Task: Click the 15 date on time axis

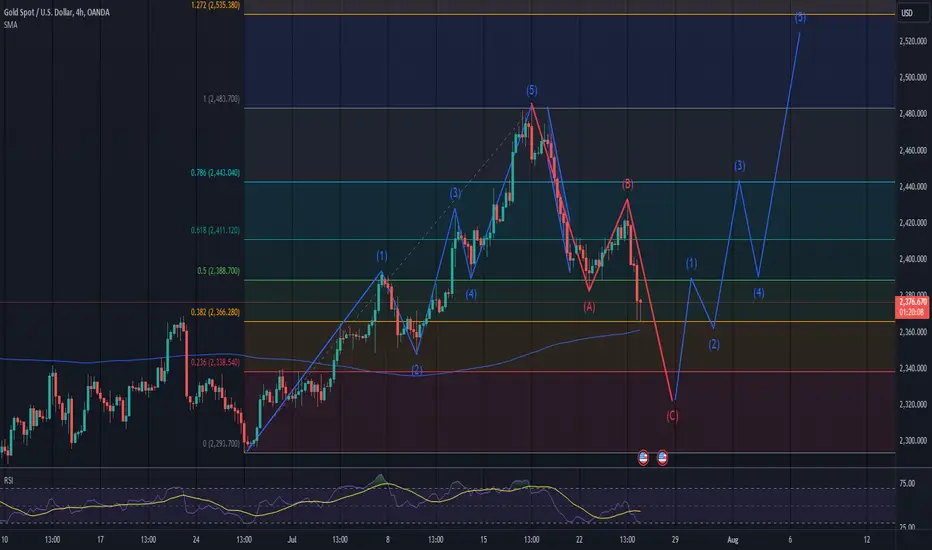Action: click(x=484, y=540)
